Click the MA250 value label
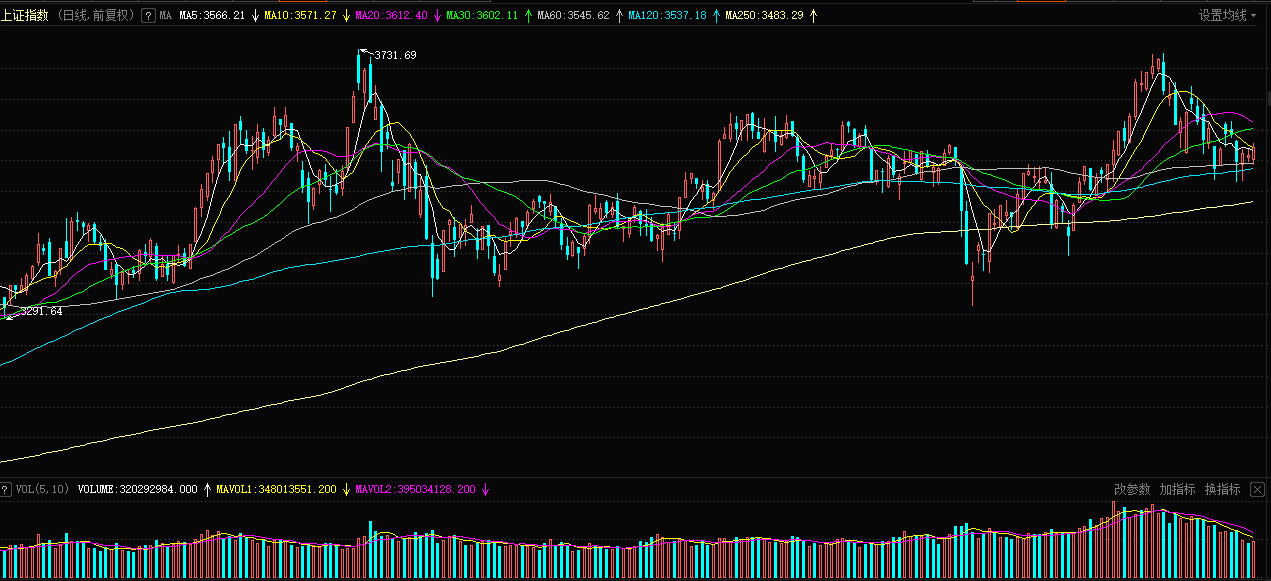This screenshot has width=1271, height=581. pos(764,16)
